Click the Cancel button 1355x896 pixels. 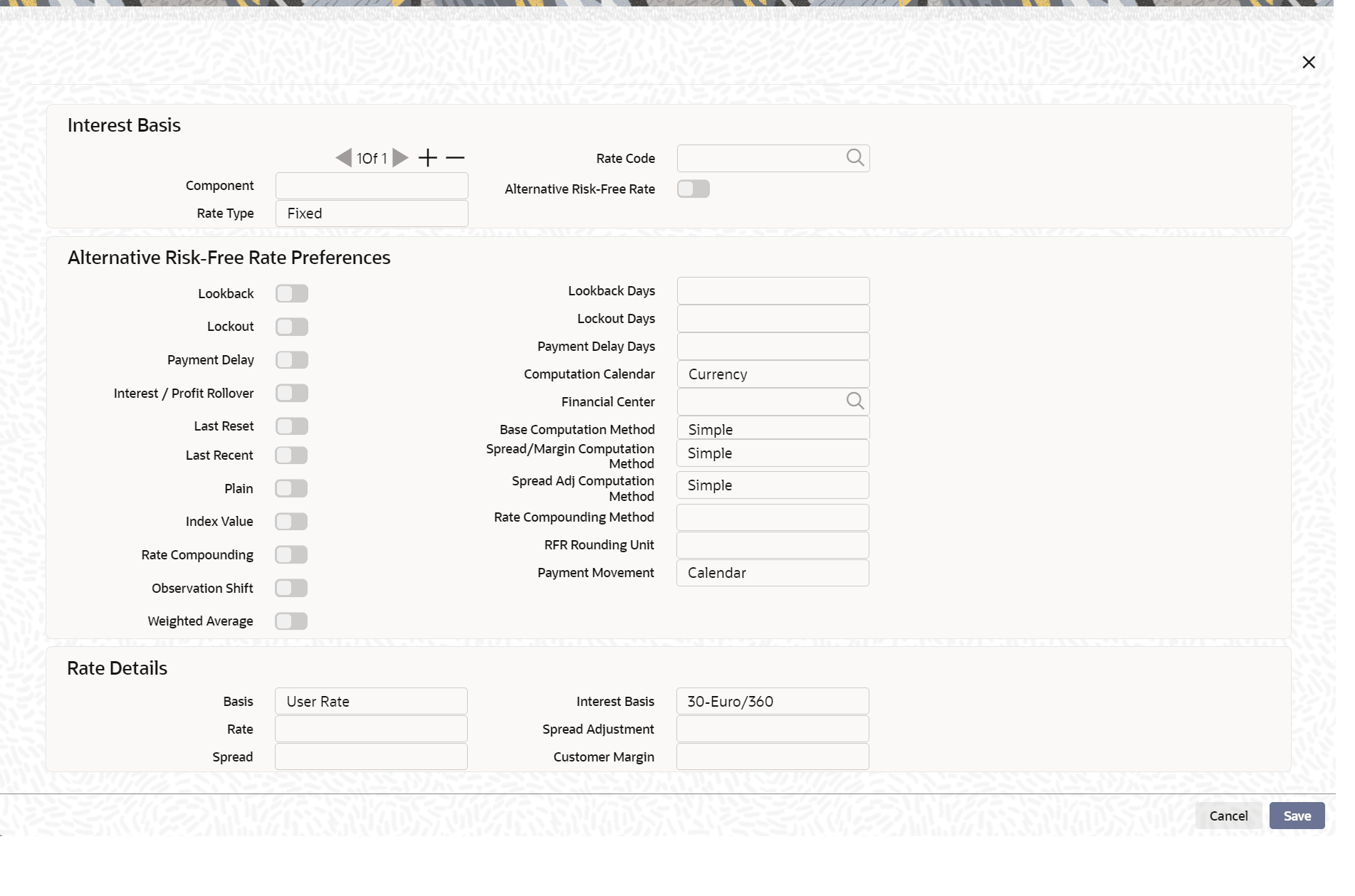[1229, 816]
